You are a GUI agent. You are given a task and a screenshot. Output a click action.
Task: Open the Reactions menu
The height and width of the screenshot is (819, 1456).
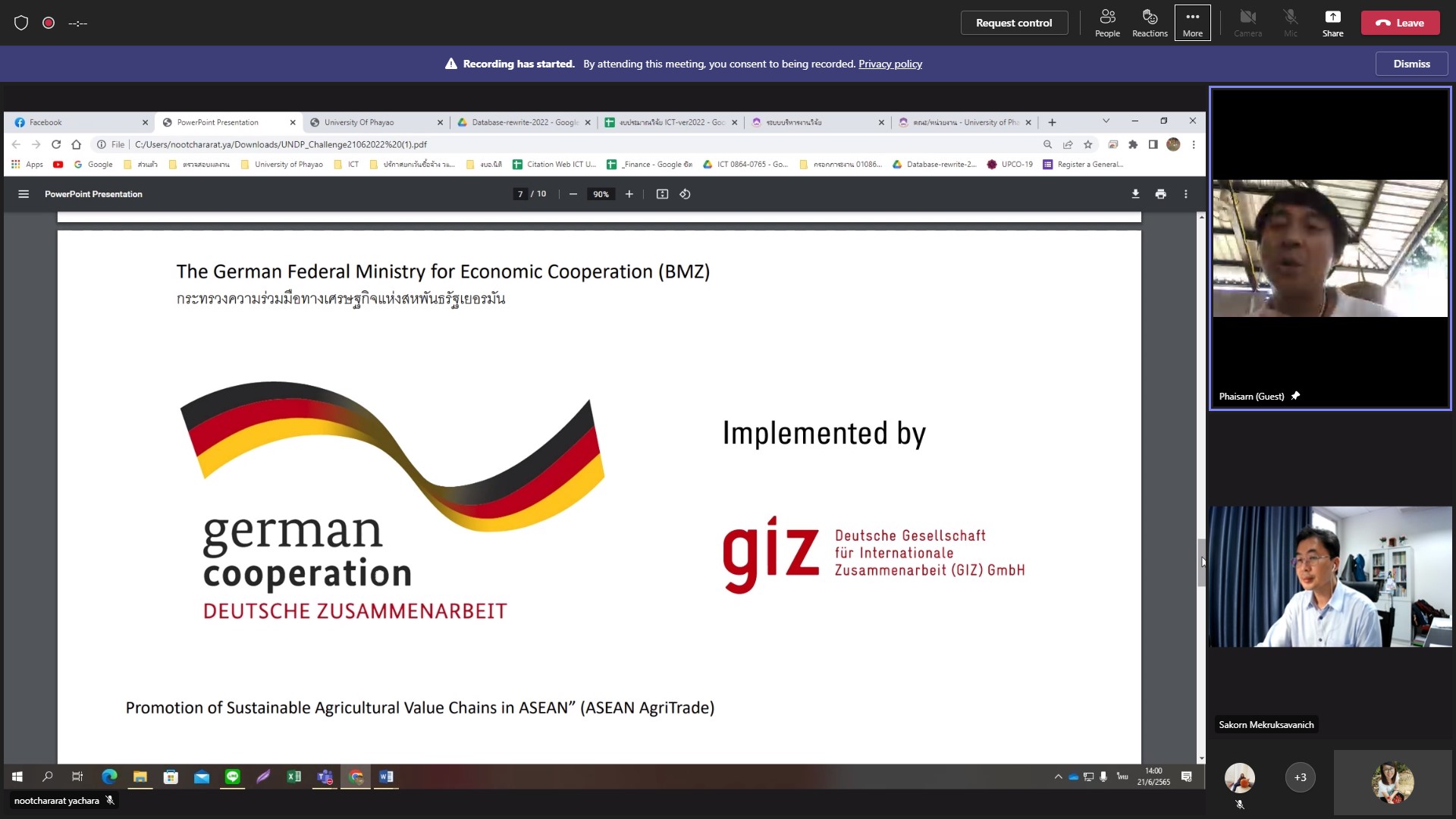click(1150, 23)
